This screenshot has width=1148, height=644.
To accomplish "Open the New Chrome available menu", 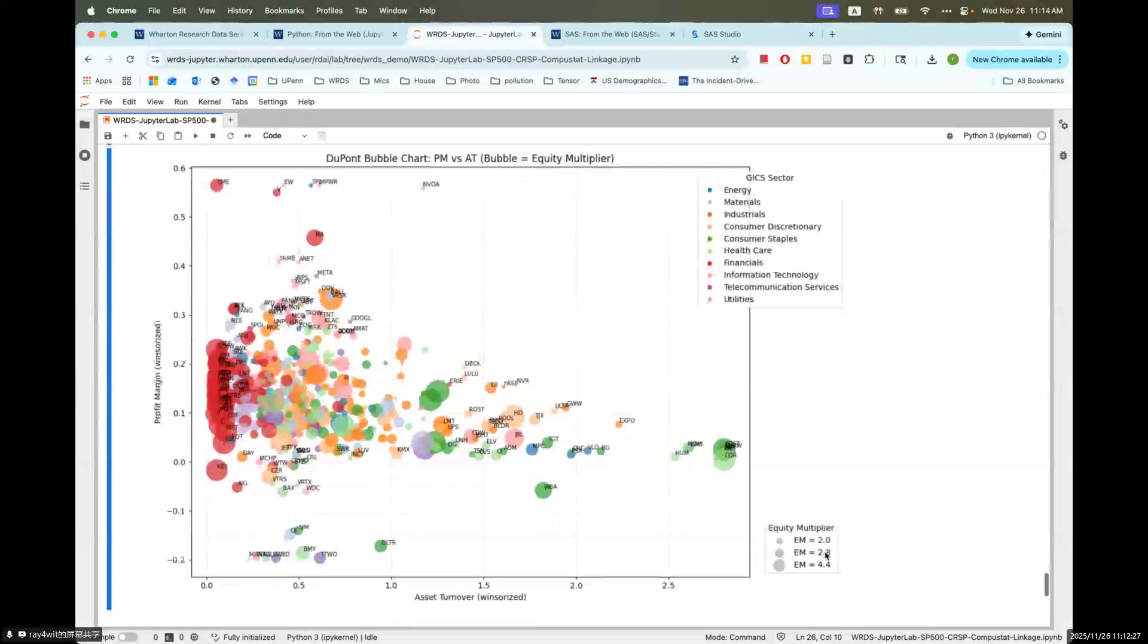I will (x=1017, y=59).
